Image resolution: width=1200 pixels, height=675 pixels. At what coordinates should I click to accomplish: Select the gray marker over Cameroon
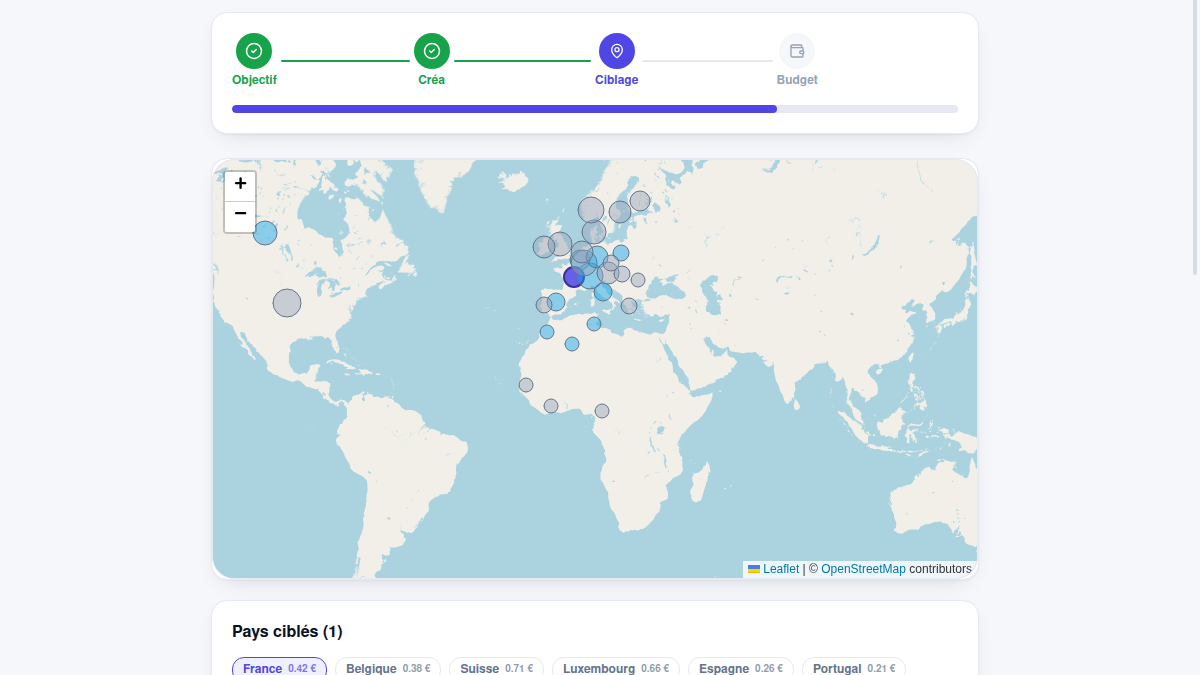(602, 411)
